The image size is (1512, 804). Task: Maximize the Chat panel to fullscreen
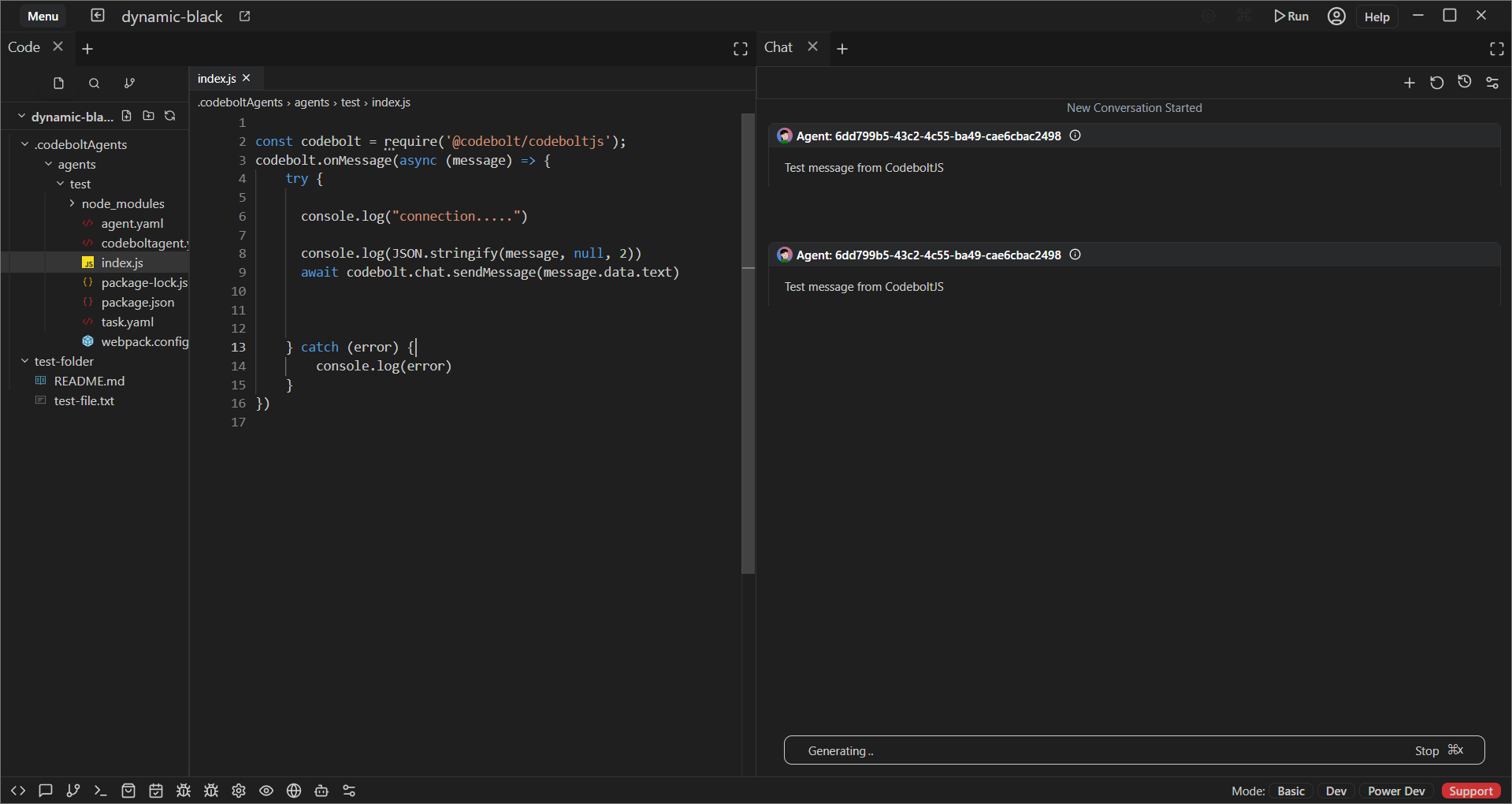point(1497,49)
